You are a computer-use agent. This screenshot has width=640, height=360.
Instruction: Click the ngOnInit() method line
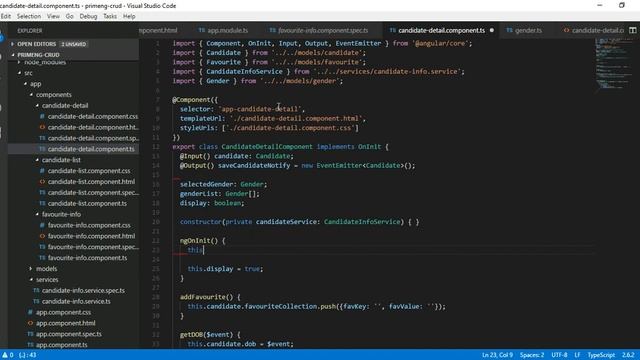(202, 240)
